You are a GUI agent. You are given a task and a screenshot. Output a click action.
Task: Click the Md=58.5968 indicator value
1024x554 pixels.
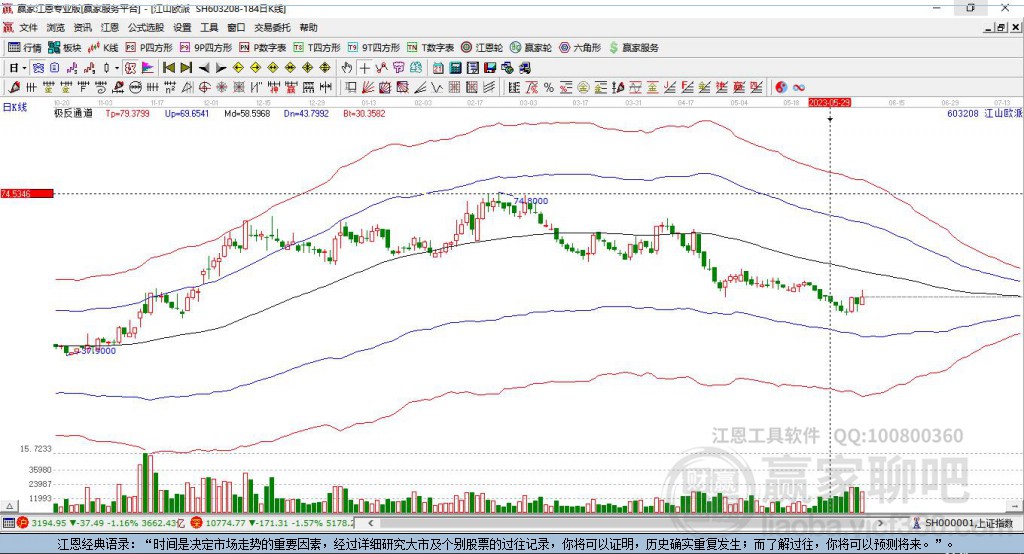[x=247, y=113]
